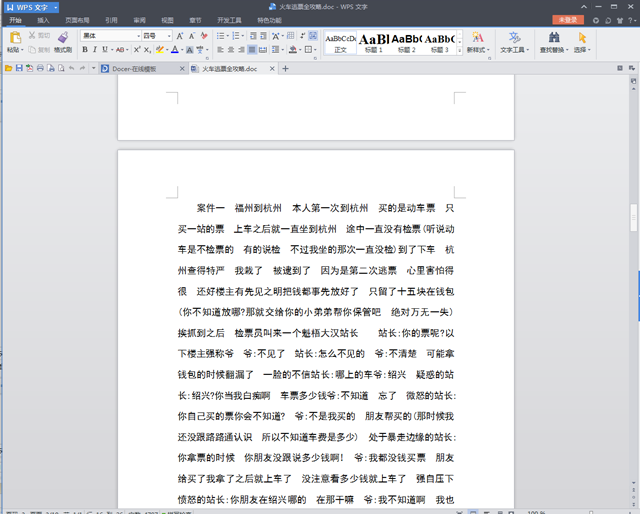Screen dimensions: 640x514
Task: Open the 审阅 ribbon tab
Action: tap(140, 20)
